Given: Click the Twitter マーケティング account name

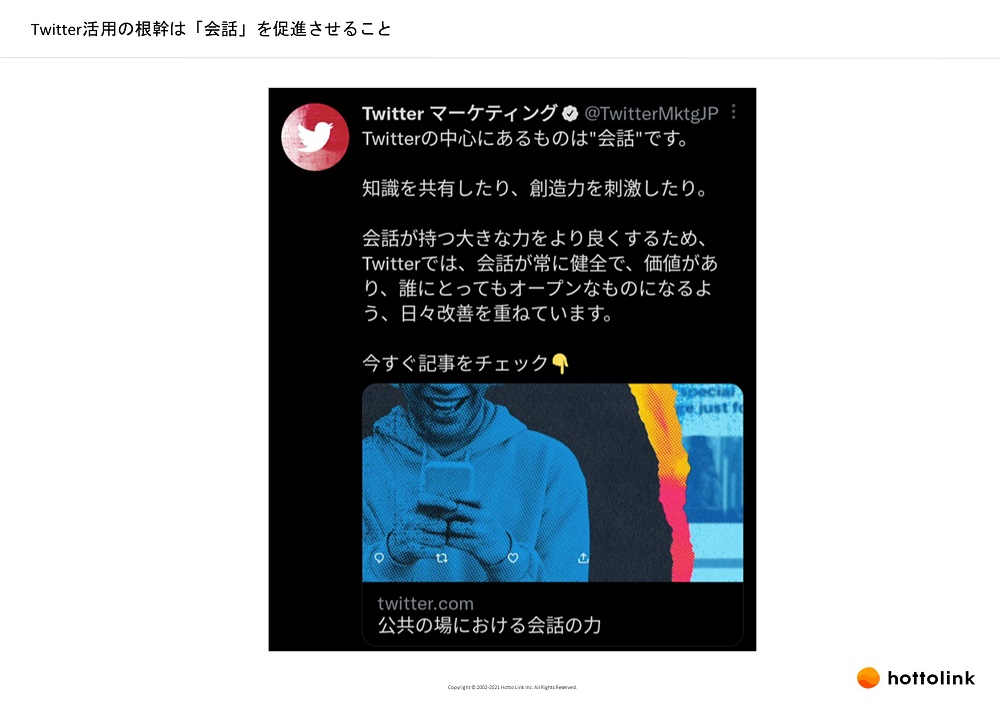Looking at the screenshot, I should click(460, 114).
